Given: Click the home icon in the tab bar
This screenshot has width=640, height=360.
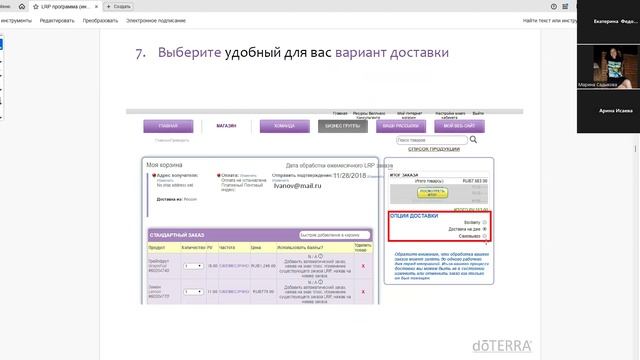Looking at the screenshot, I should click(22, 7).
